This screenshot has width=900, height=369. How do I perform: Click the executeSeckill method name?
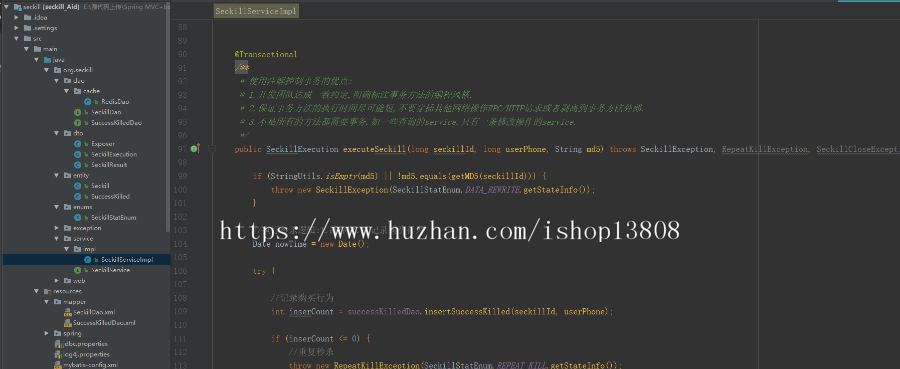pos(374,149)
